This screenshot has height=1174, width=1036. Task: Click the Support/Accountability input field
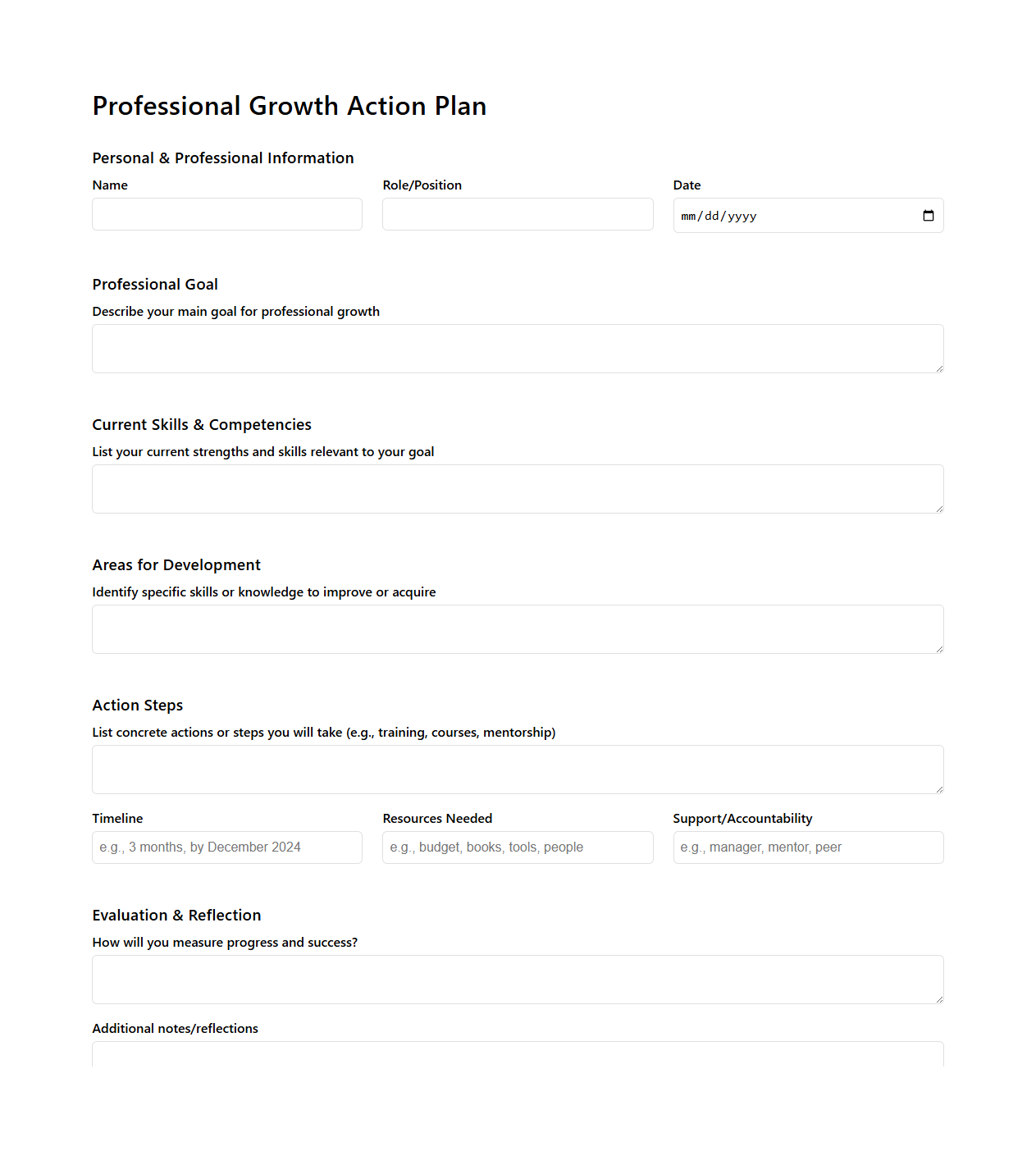[807, 847]
